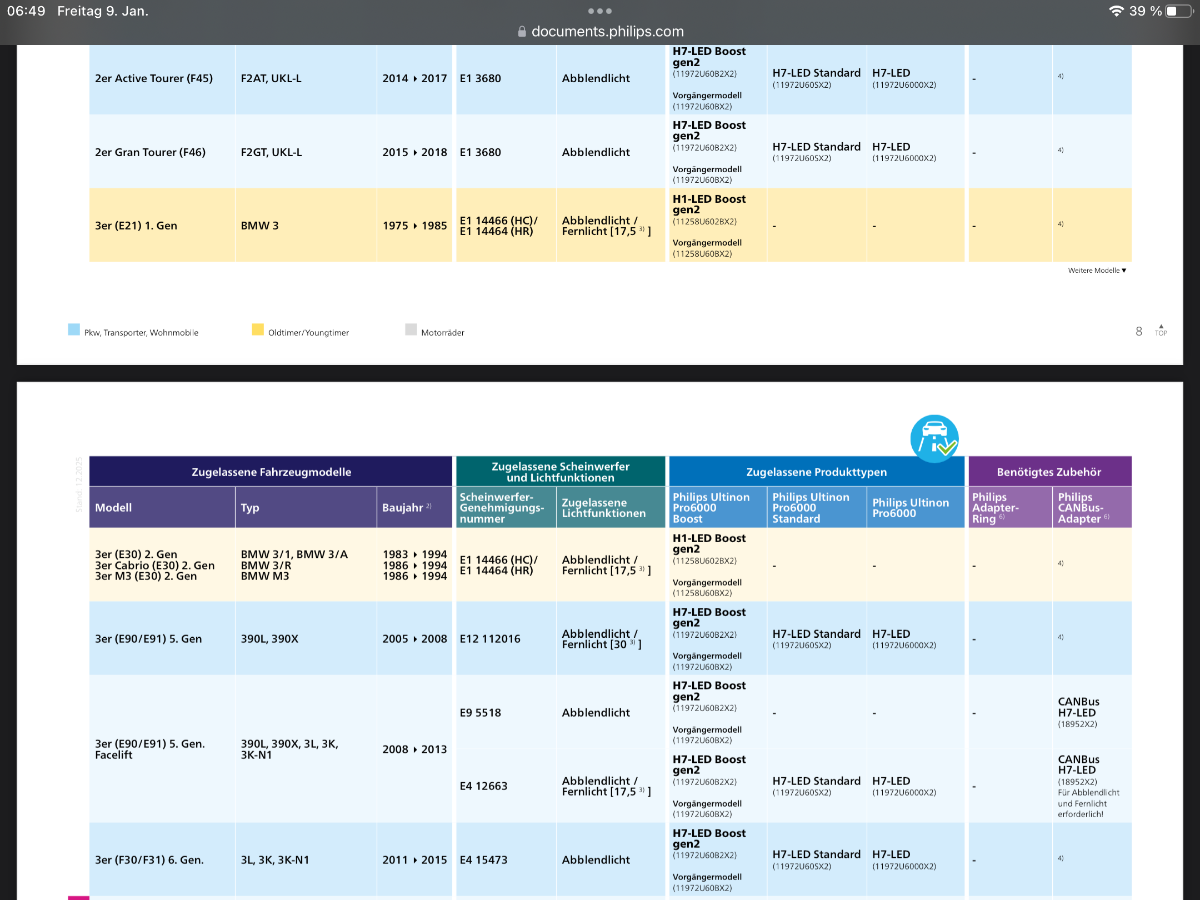Viewport: 1200px width, 900px height.
Task: Click the road-approved car icon with checkmark
Action: click(933, 437)
